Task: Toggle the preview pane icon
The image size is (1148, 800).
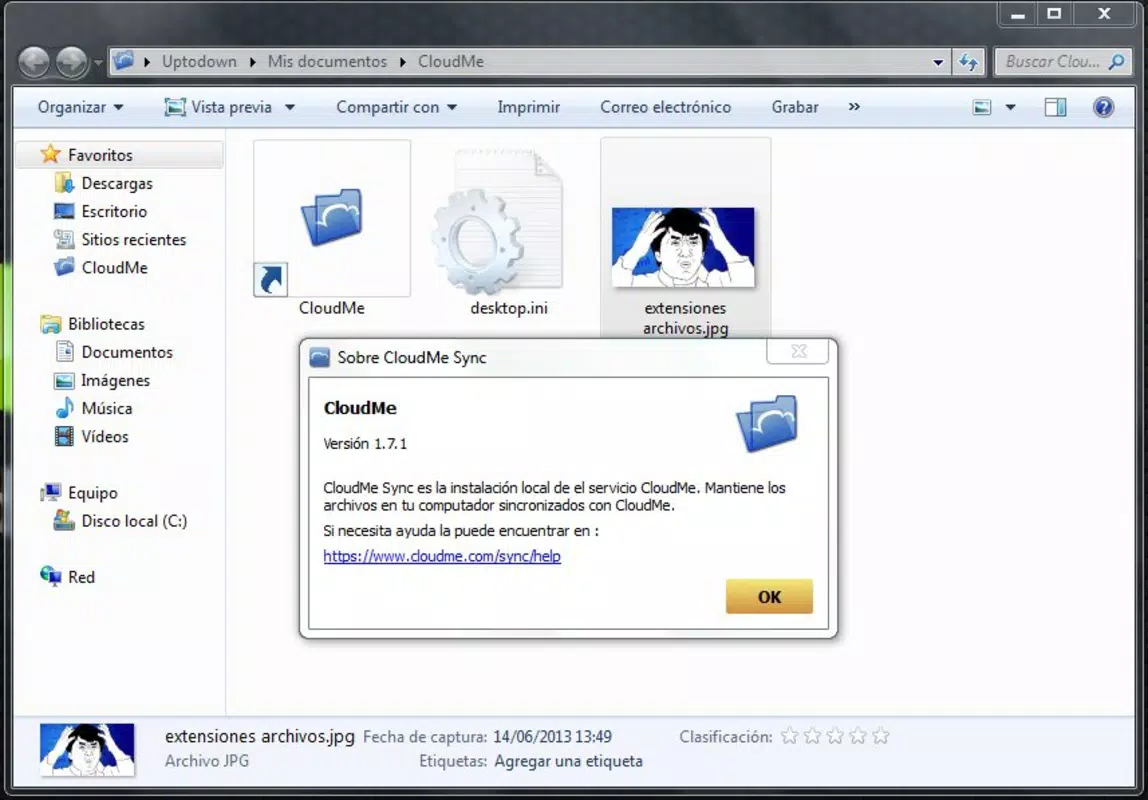Action: [1055, 108]
